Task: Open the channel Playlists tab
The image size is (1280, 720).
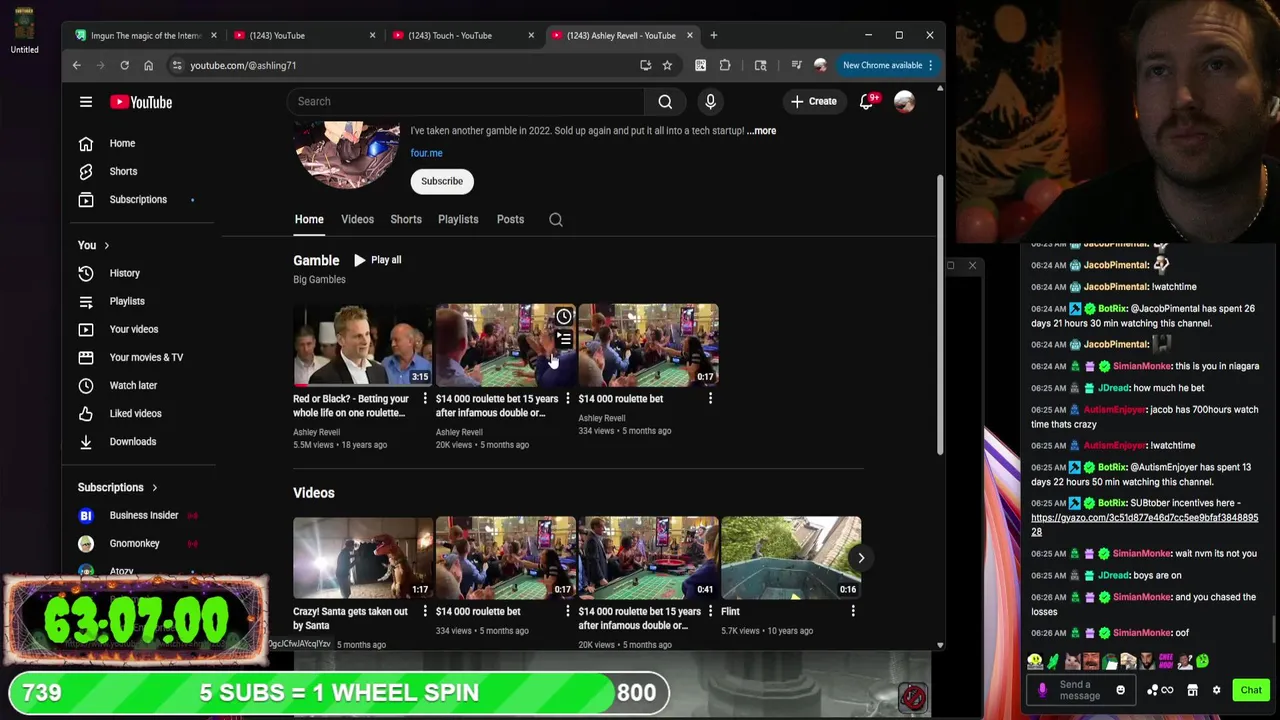Action: 458,219
